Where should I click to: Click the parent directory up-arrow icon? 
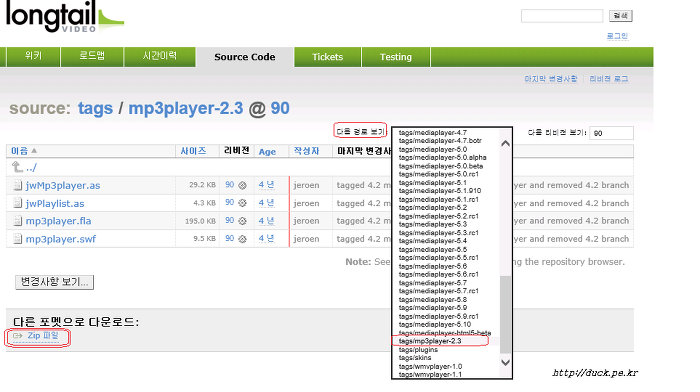(x=17, y=167)
